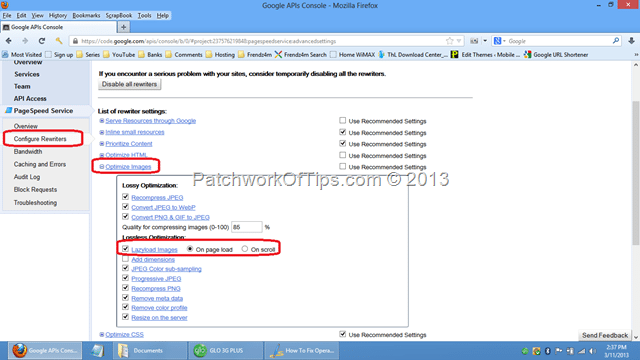Click the image quality percentage field
The image size is (640, 360).
click(x=247, y=227)
